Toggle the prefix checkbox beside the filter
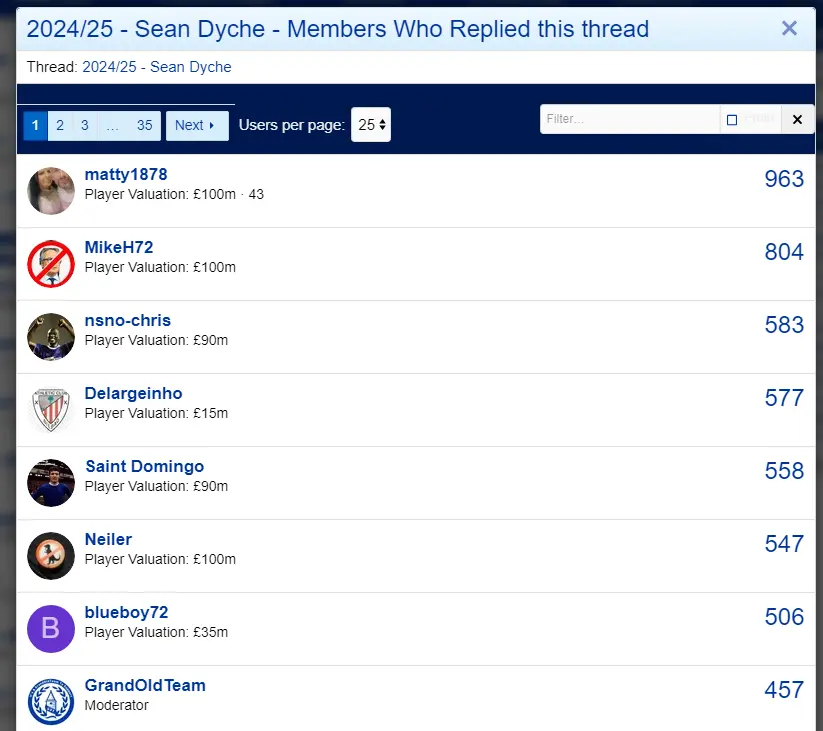 [x=732, y=120]
